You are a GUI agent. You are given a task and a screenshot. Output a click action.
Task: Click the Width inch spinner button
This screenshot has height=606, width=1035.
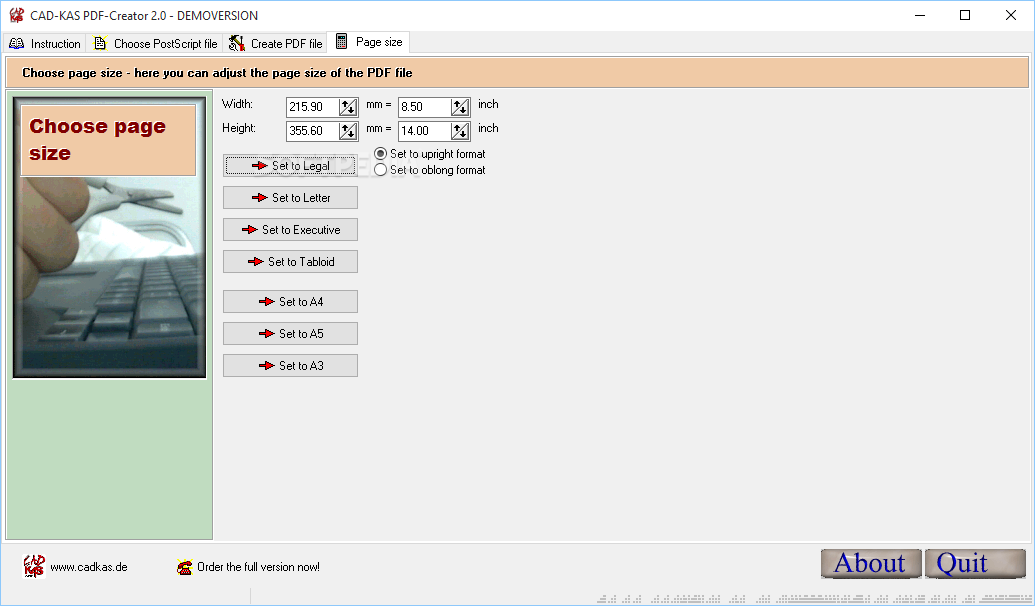[x=460, y=107]
